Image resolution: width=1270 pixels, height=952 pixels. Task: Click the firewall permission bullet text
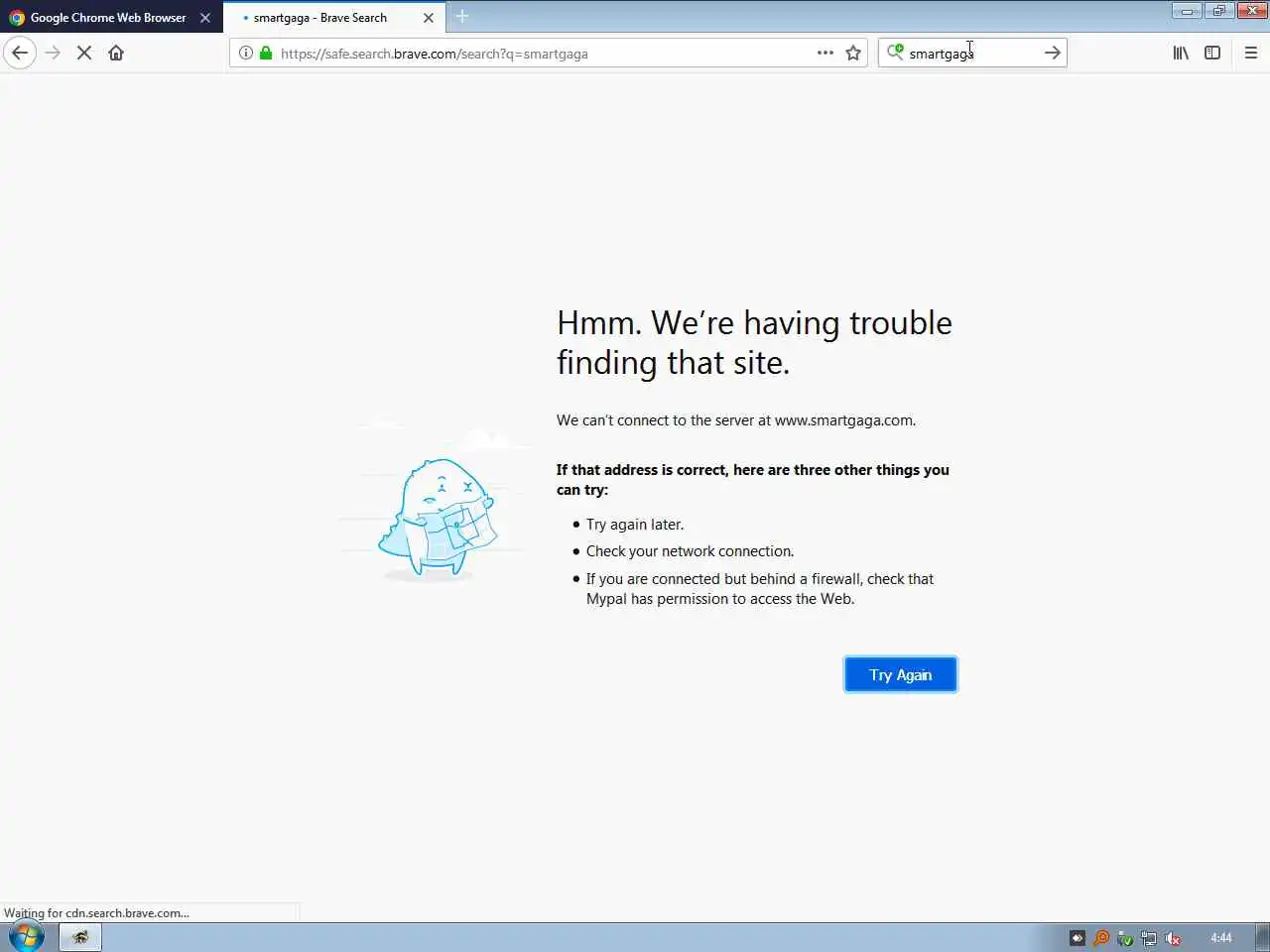click(760, 589)
